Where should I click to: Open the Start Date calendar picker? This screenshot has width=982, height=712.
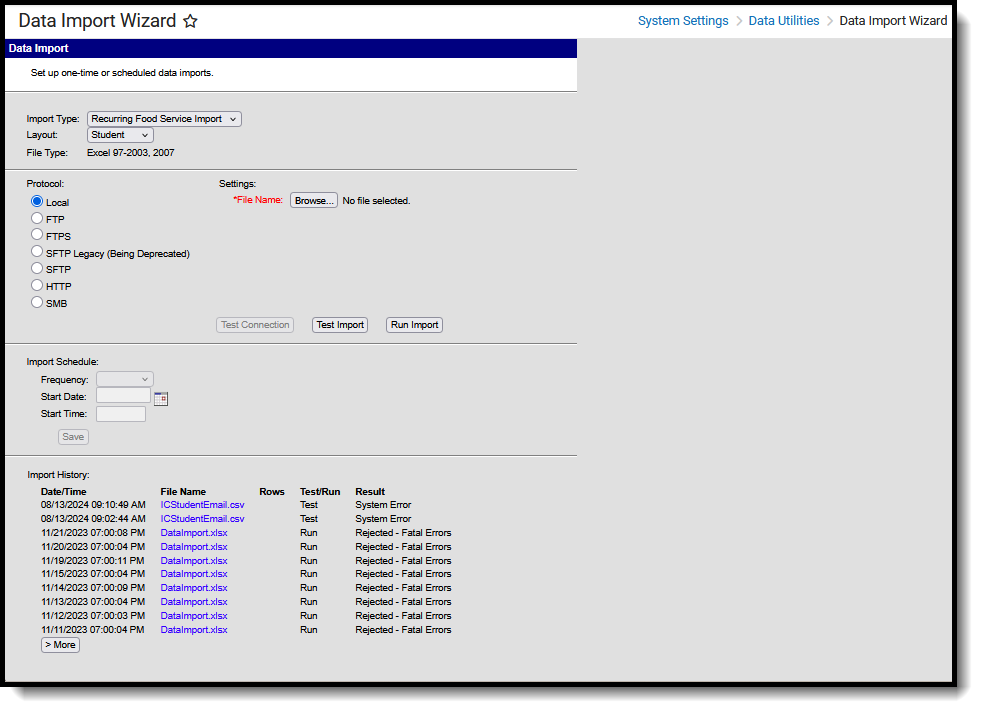coord(161,398)
